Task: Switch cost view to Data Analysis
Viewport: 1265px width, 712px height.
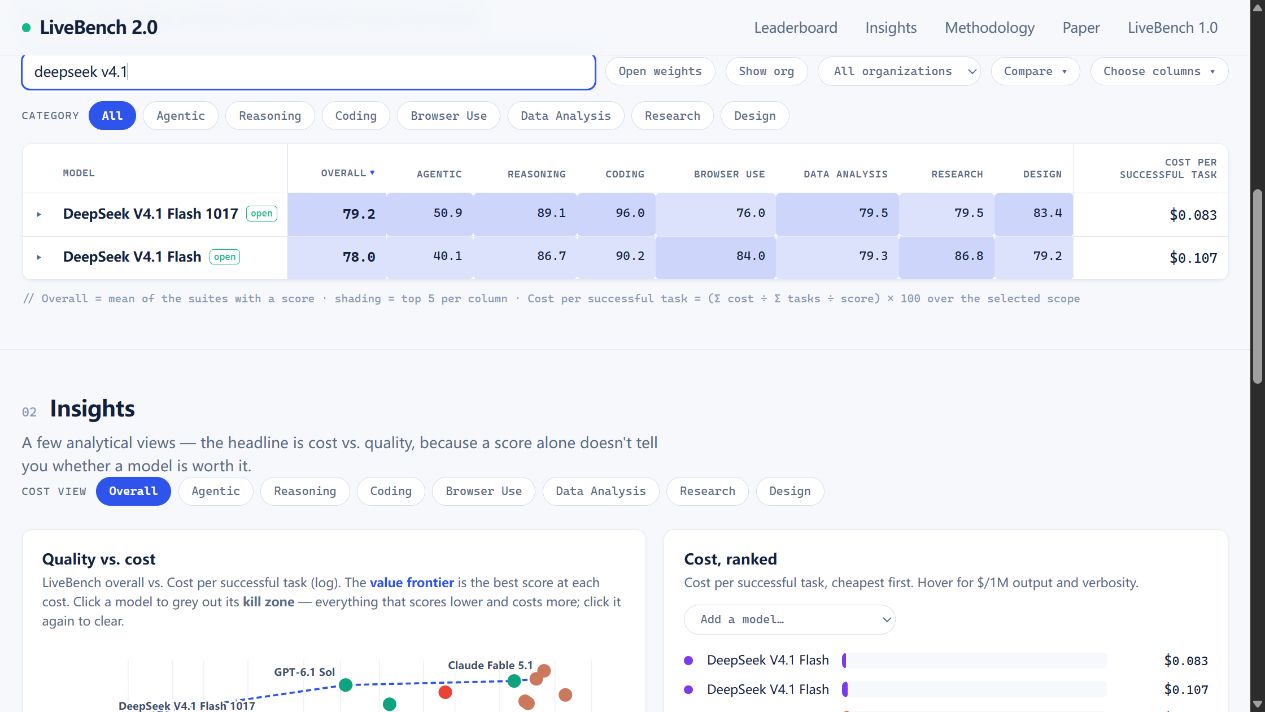Action: (x=601, y=491)
